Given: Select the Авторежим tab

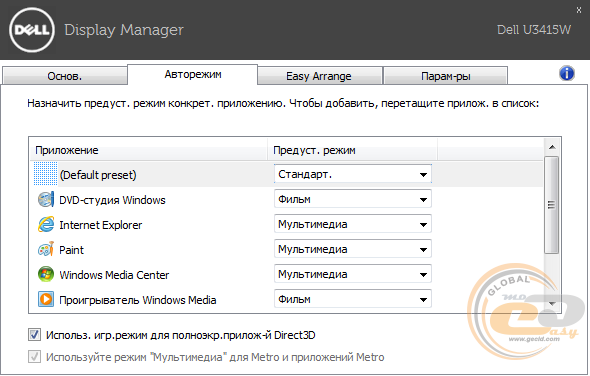Looking at the screenshot, I should coord(193,75).
